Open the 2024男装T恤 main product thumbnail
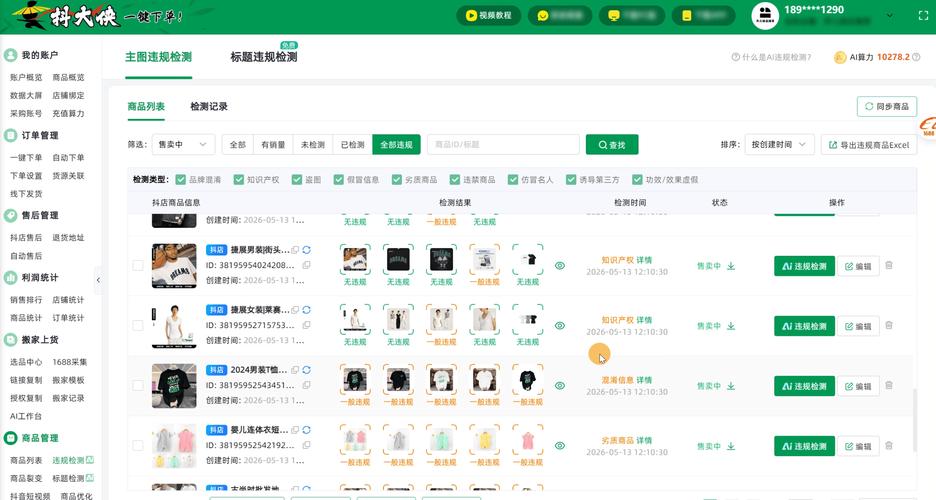Screen dimensions: 936x500 coord(174,385)
